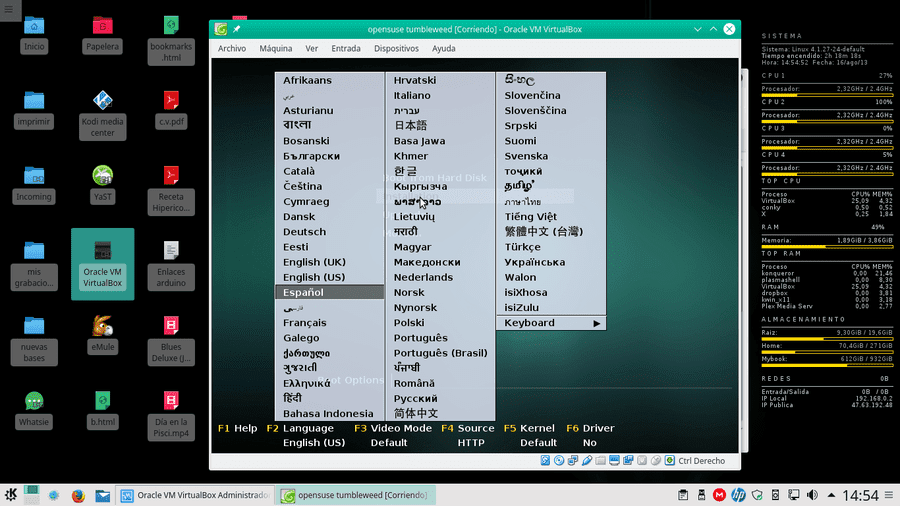Click the hard disk activity indicator in VirtualBox status bar
Image resolution: width=900 pixels, height=506 pixels.
coord(545,461)
